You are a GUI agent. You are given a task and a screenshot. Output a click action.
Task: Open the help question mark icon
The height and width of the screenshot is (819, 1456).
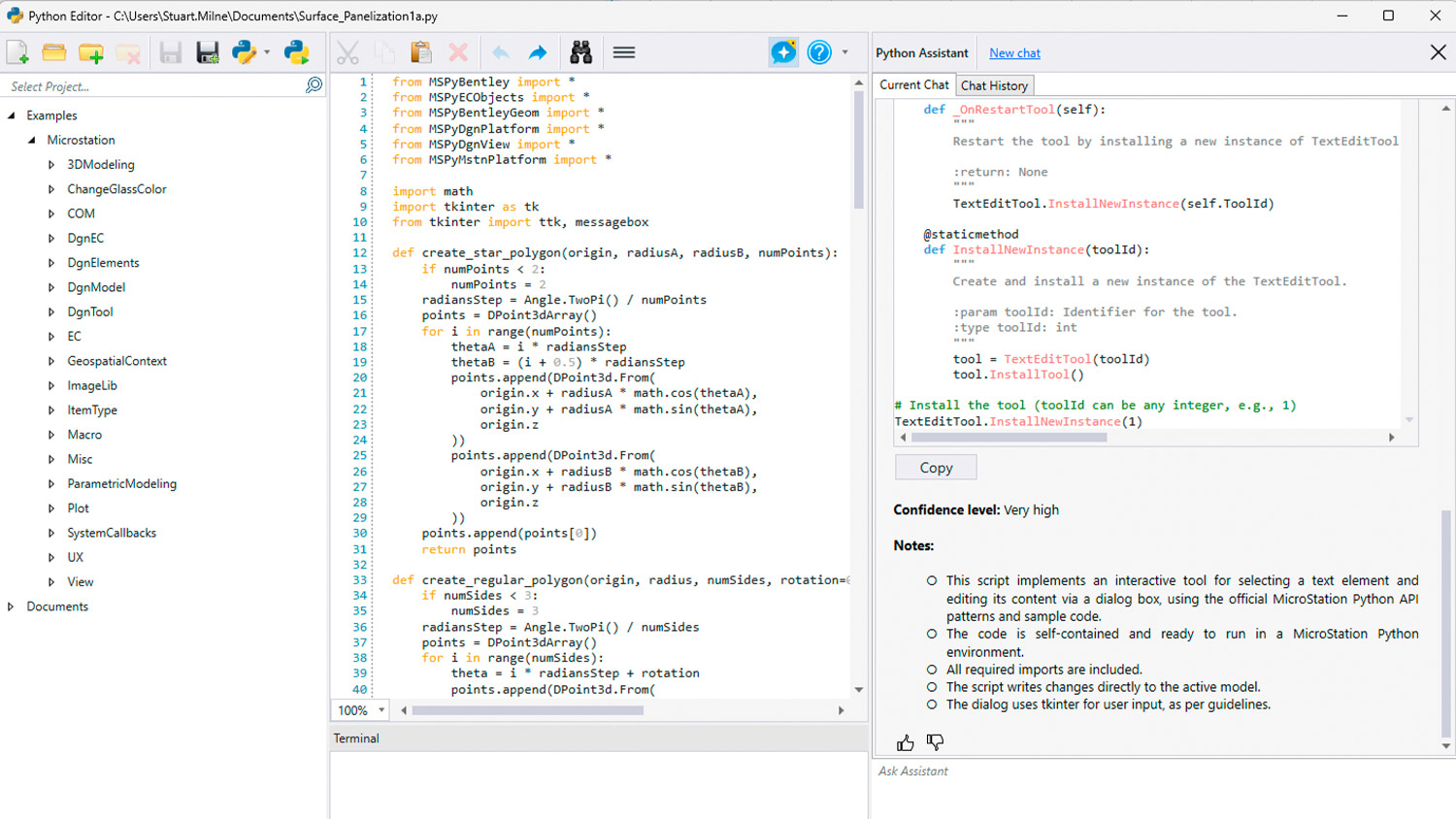[x=819, y=52]
